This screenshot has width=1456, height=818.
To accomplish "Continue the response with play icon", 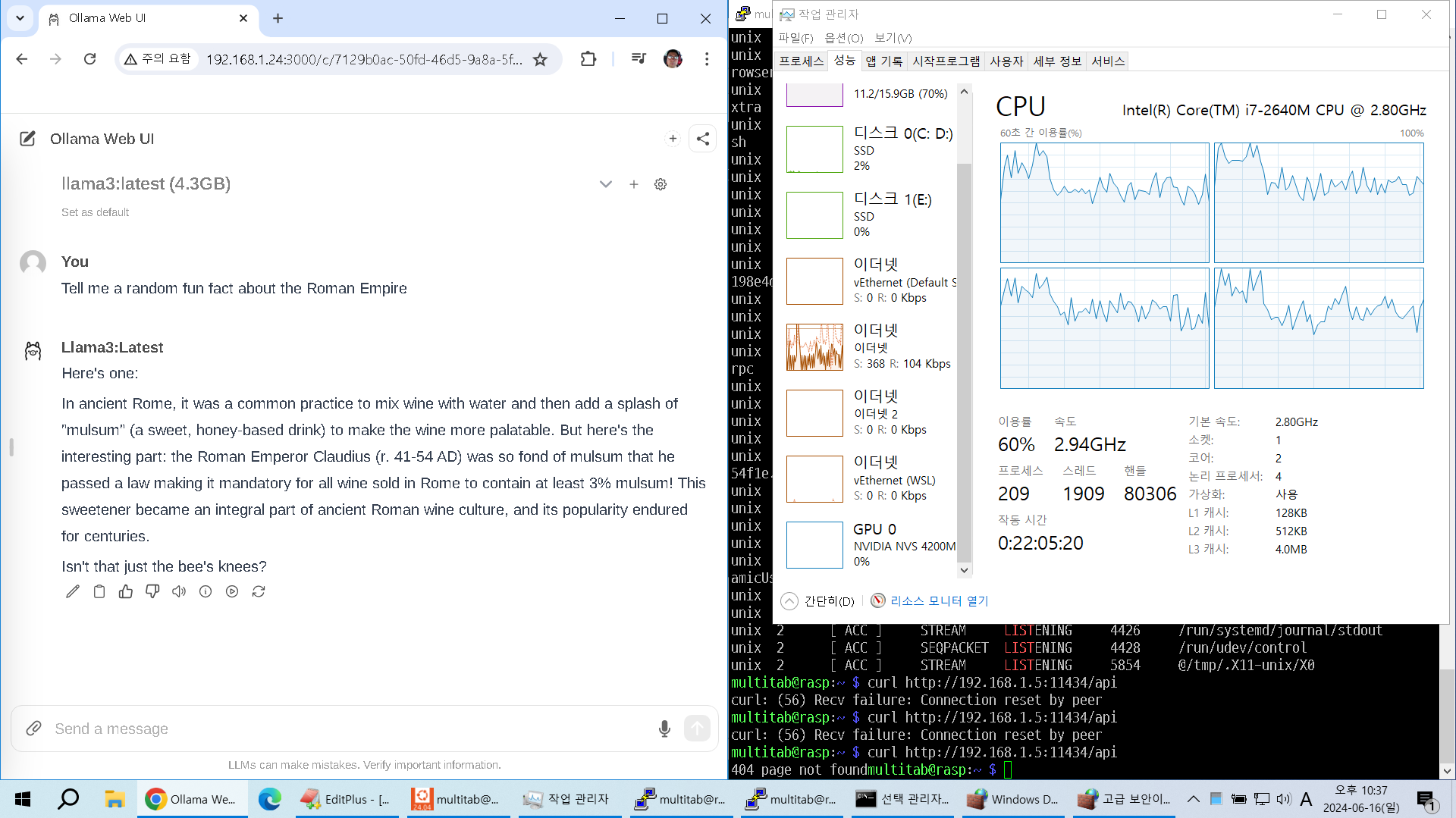I will pos(232,591).
